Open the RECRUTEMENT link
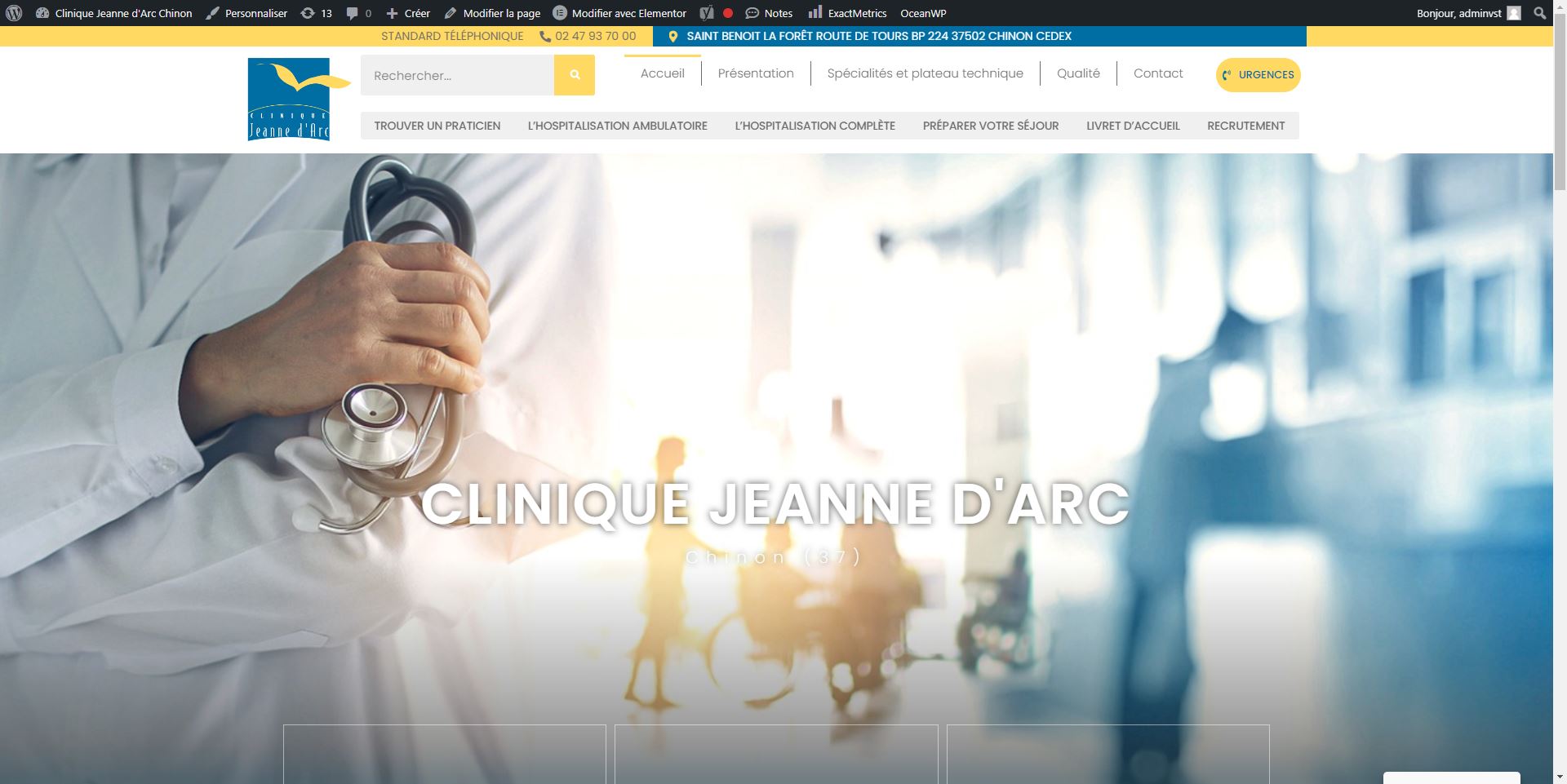Image resolution: width=1567 pixels, height=784 pixels. (x=1246, y=126)
